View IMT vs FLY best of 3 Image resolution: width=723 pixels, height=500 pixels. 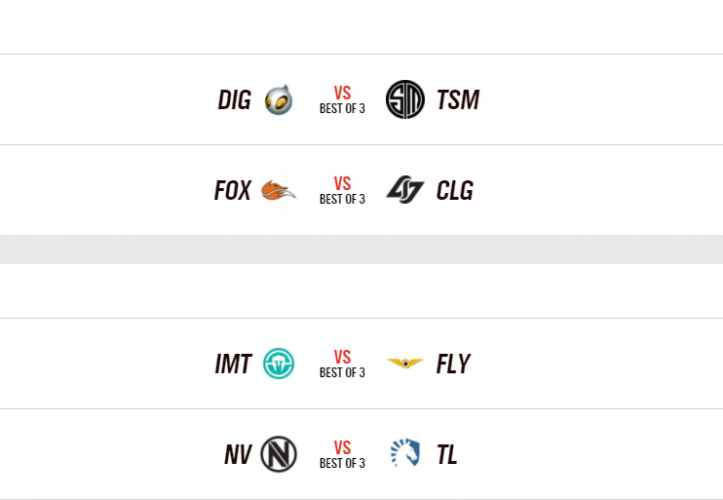[342, 364]
